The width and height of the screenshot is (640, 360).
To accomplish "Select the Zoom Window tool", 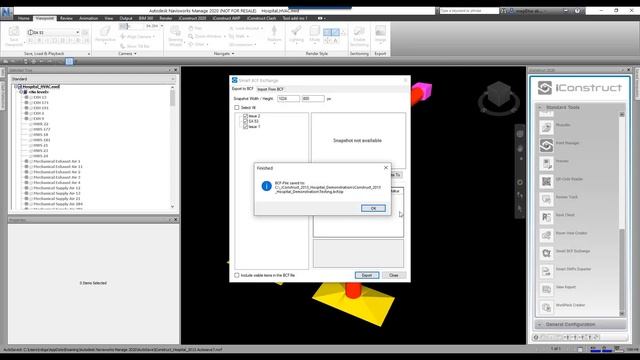I will click(207, 36).
